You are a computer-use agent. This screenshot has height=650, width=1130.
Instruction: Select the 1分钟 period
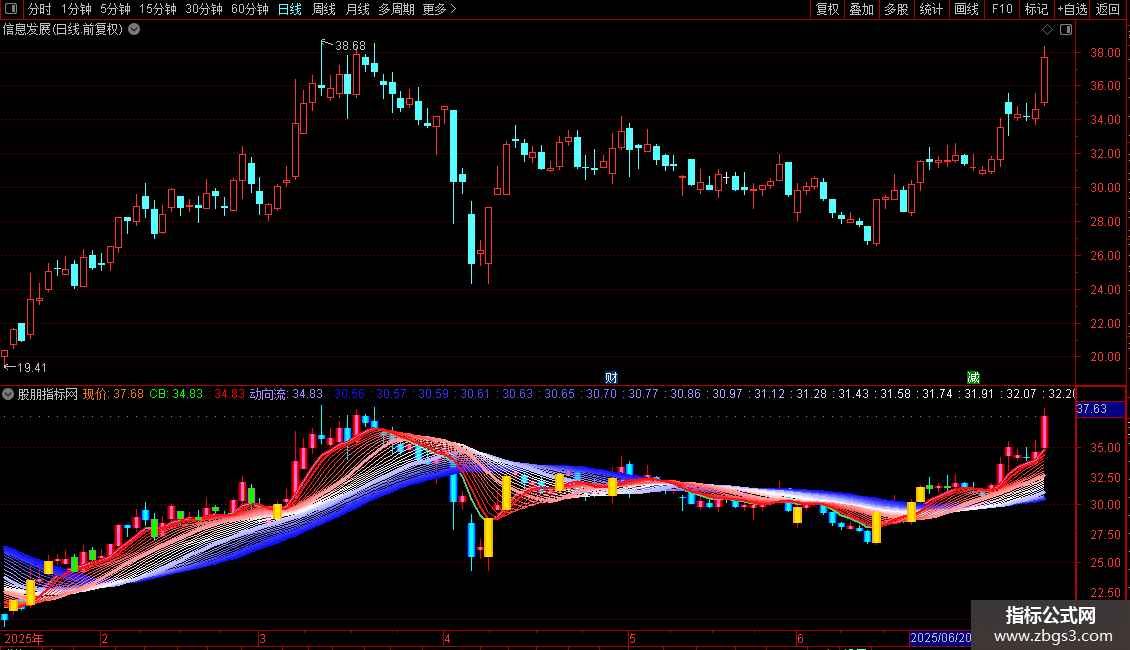(76, 9)
